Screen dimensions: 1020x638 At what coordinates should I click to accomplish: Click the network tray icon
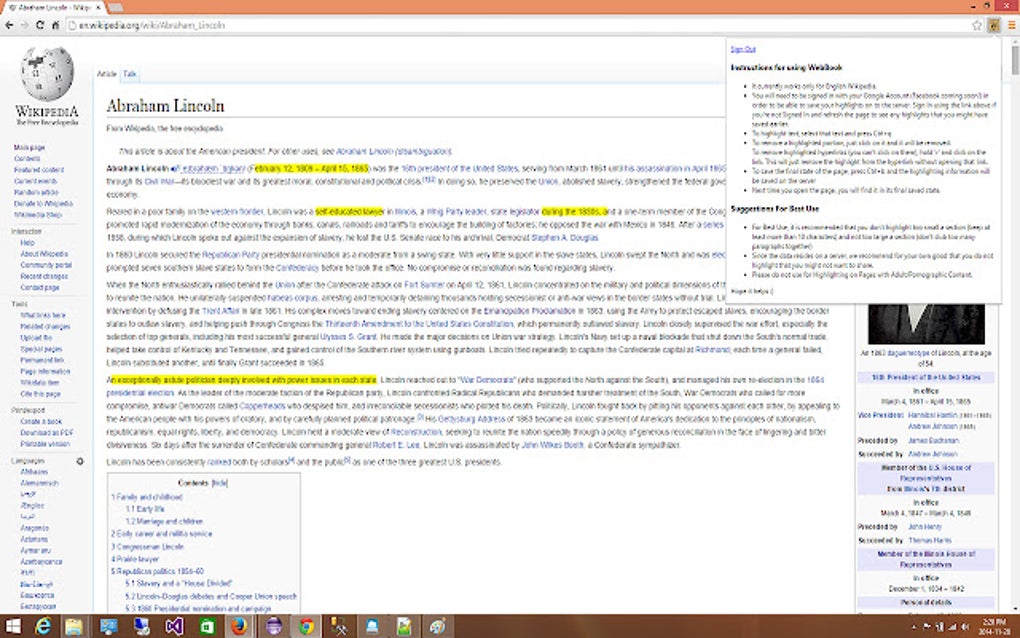point(952,627)
